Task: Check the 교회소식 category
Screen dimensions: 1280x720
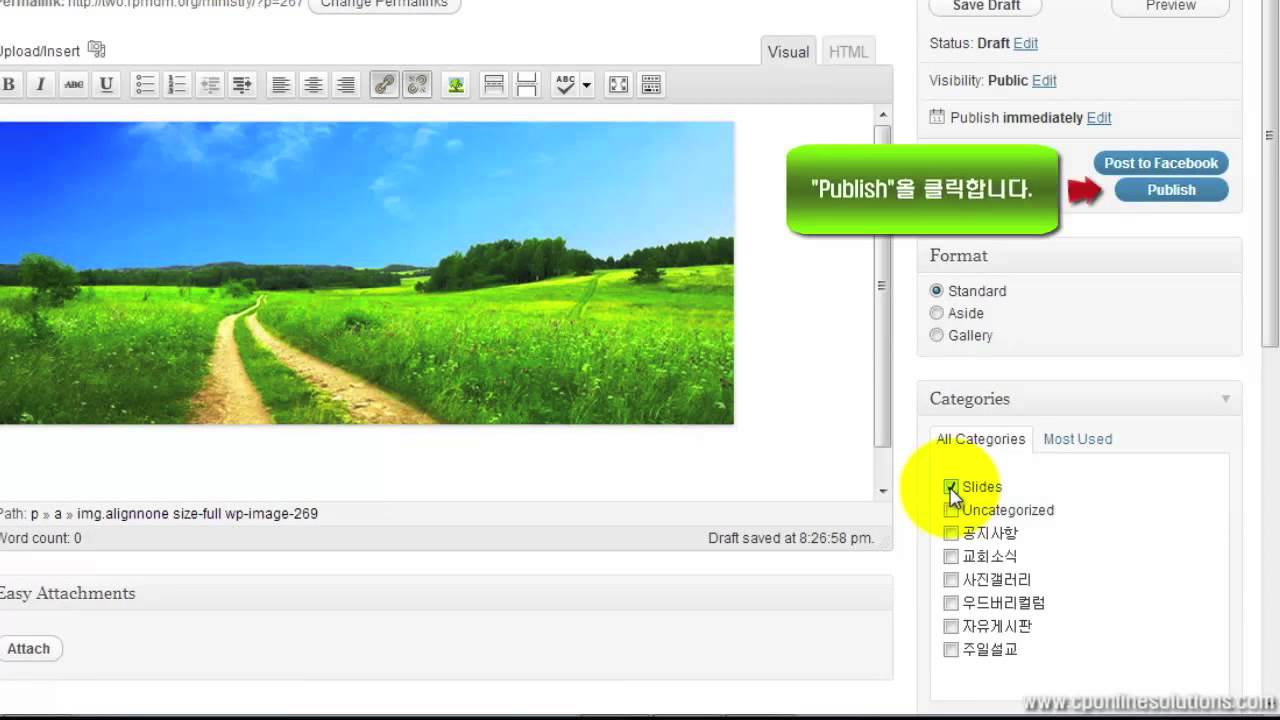Action: tap(951, 556)
